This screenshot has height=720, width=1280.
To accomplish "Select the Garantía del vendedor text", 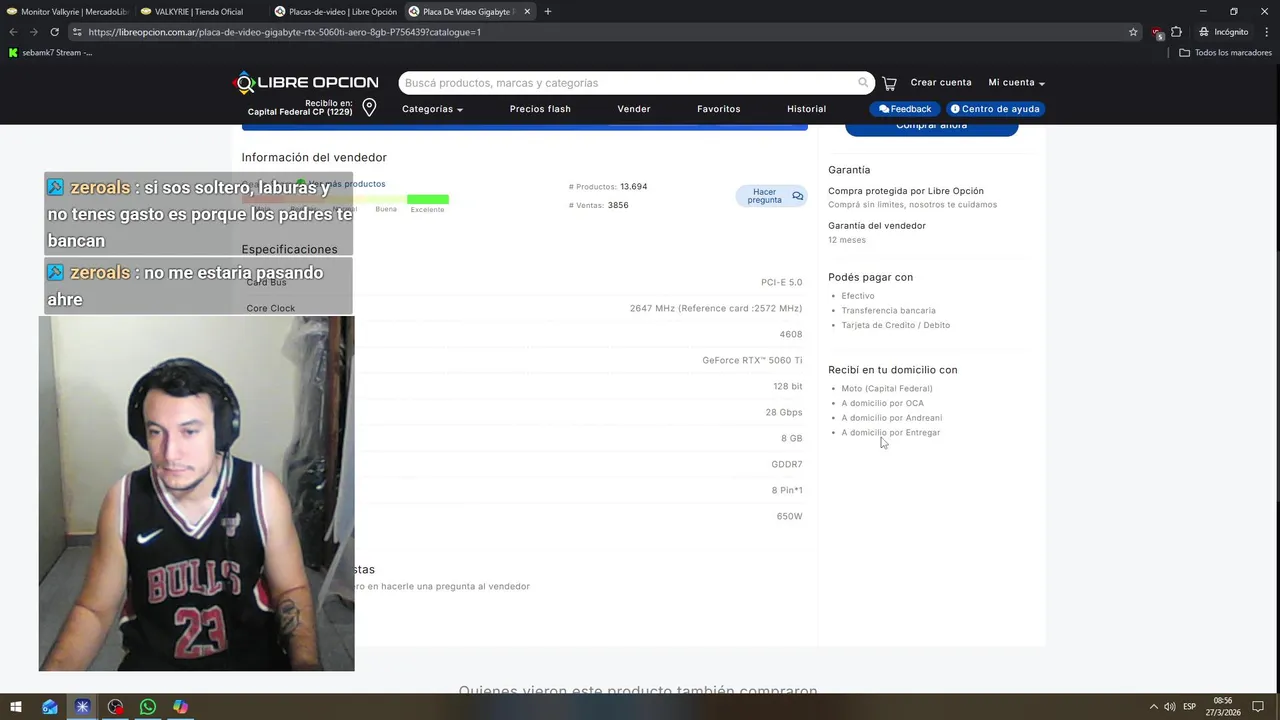I will [876, 226].
